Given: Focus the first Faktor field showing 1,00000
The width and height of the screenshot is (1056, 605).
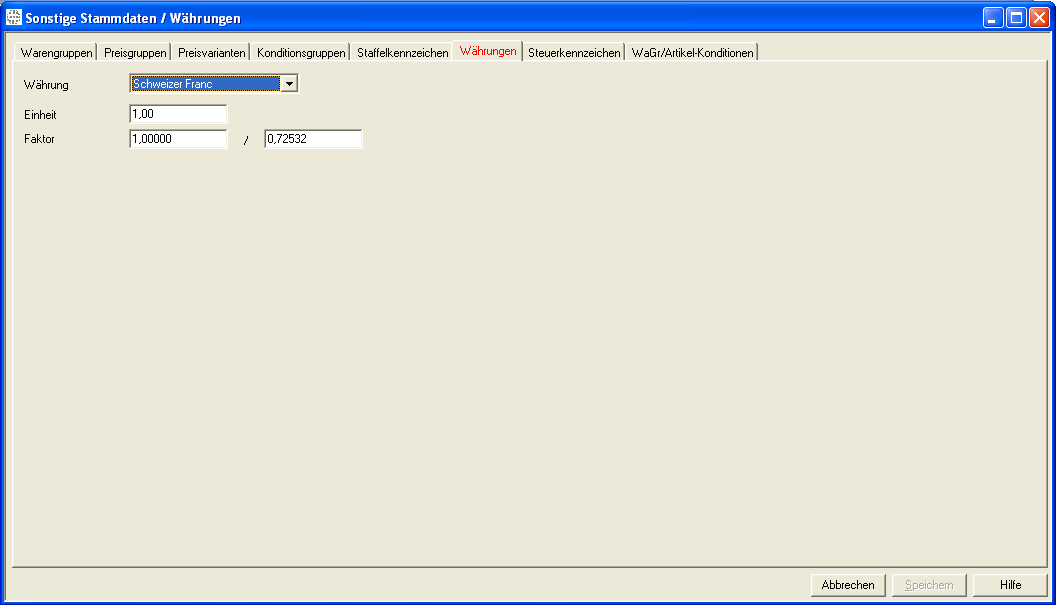Looking at the screenshot, I should coord(178,140).
